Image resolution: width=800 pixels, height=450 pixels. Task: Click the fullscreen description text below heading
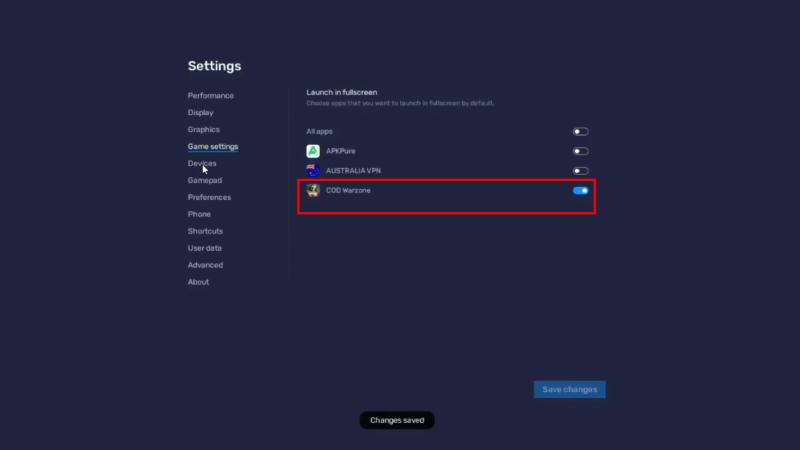point(400,103)
